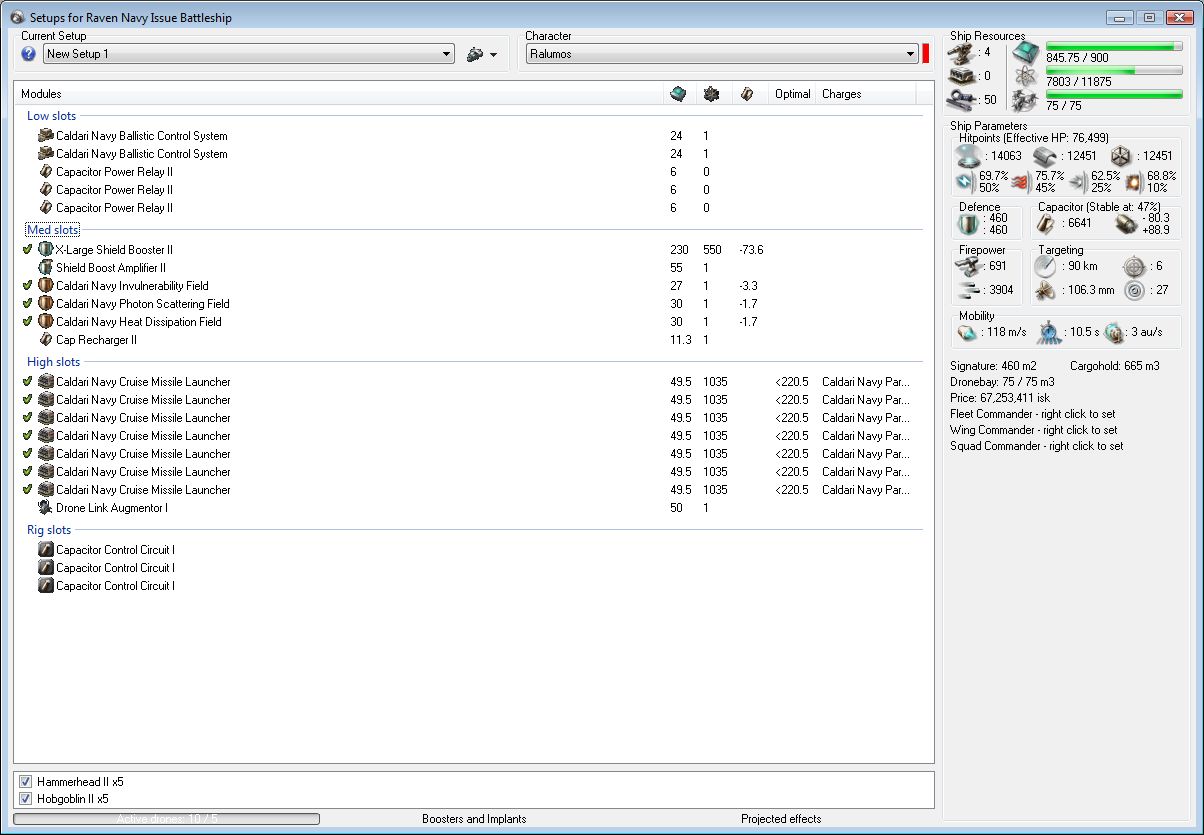The image size is (1204, 835).
Task: Click the calibration icon showing 50
Action: (x=963, y=99)
